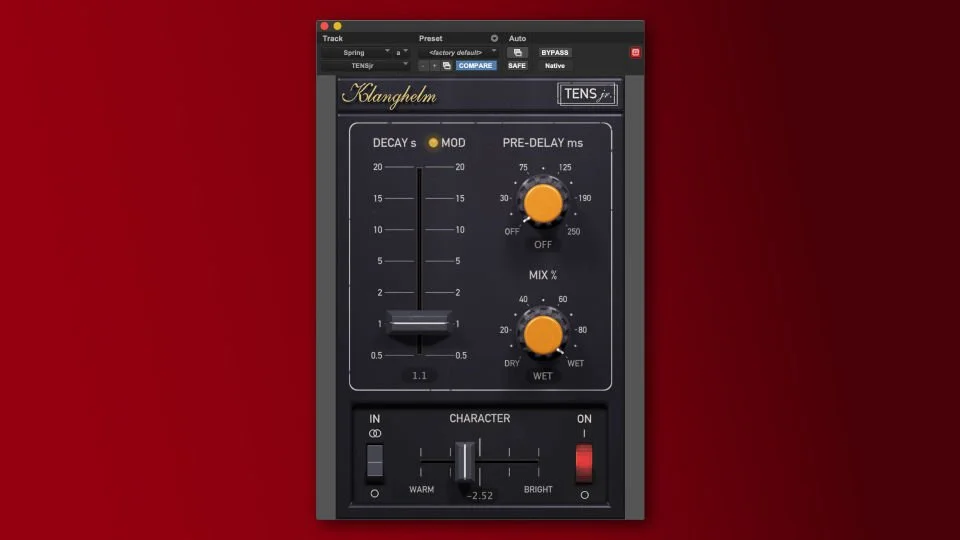This screenshot has width=960, height=540.
Task: Click the MIX orange knob
Action: tap(543, 335)
